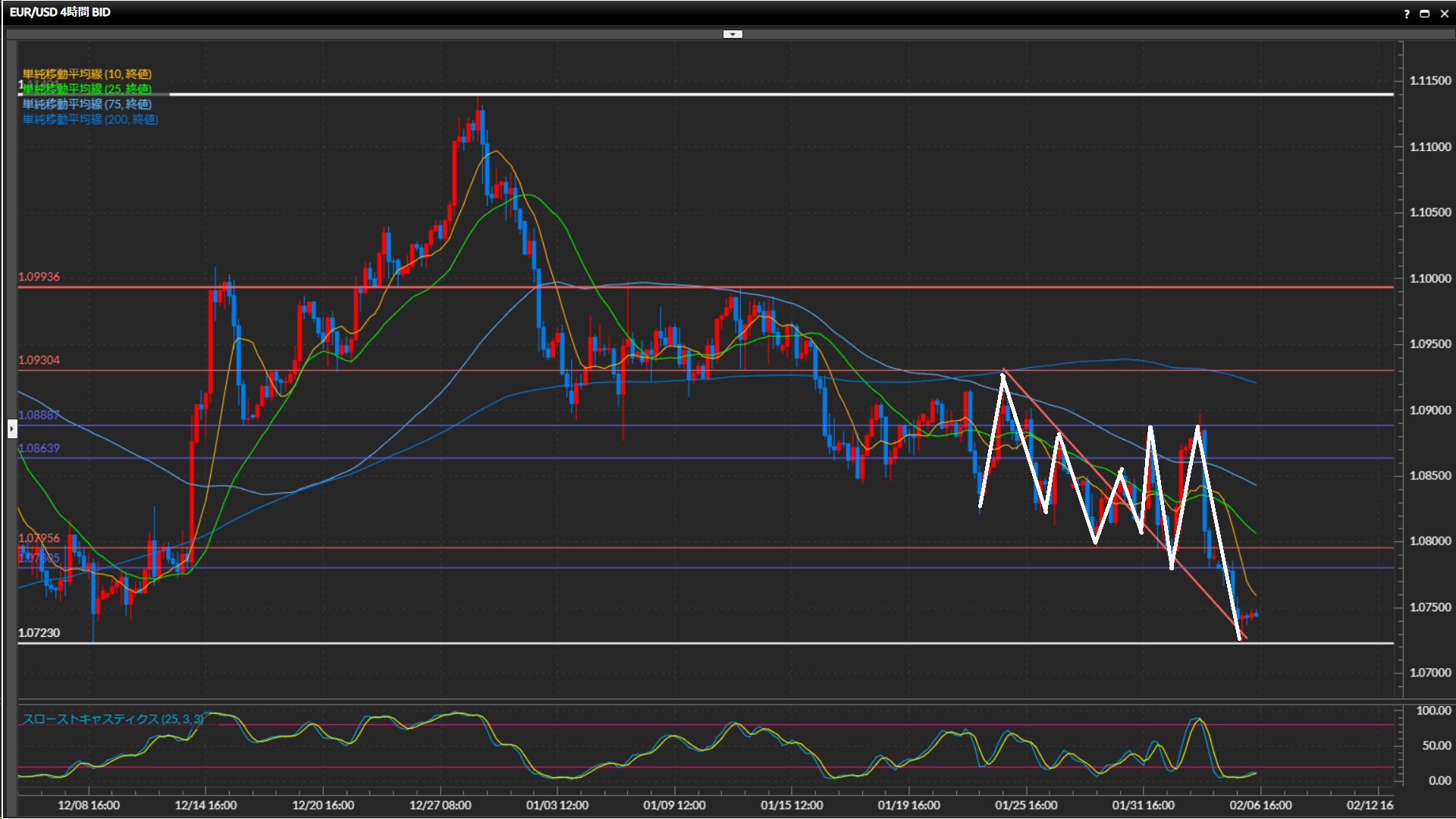Maximize the EUR/USD chart window
Viewport: 1456px width, 819px height.
(1425, 14)
